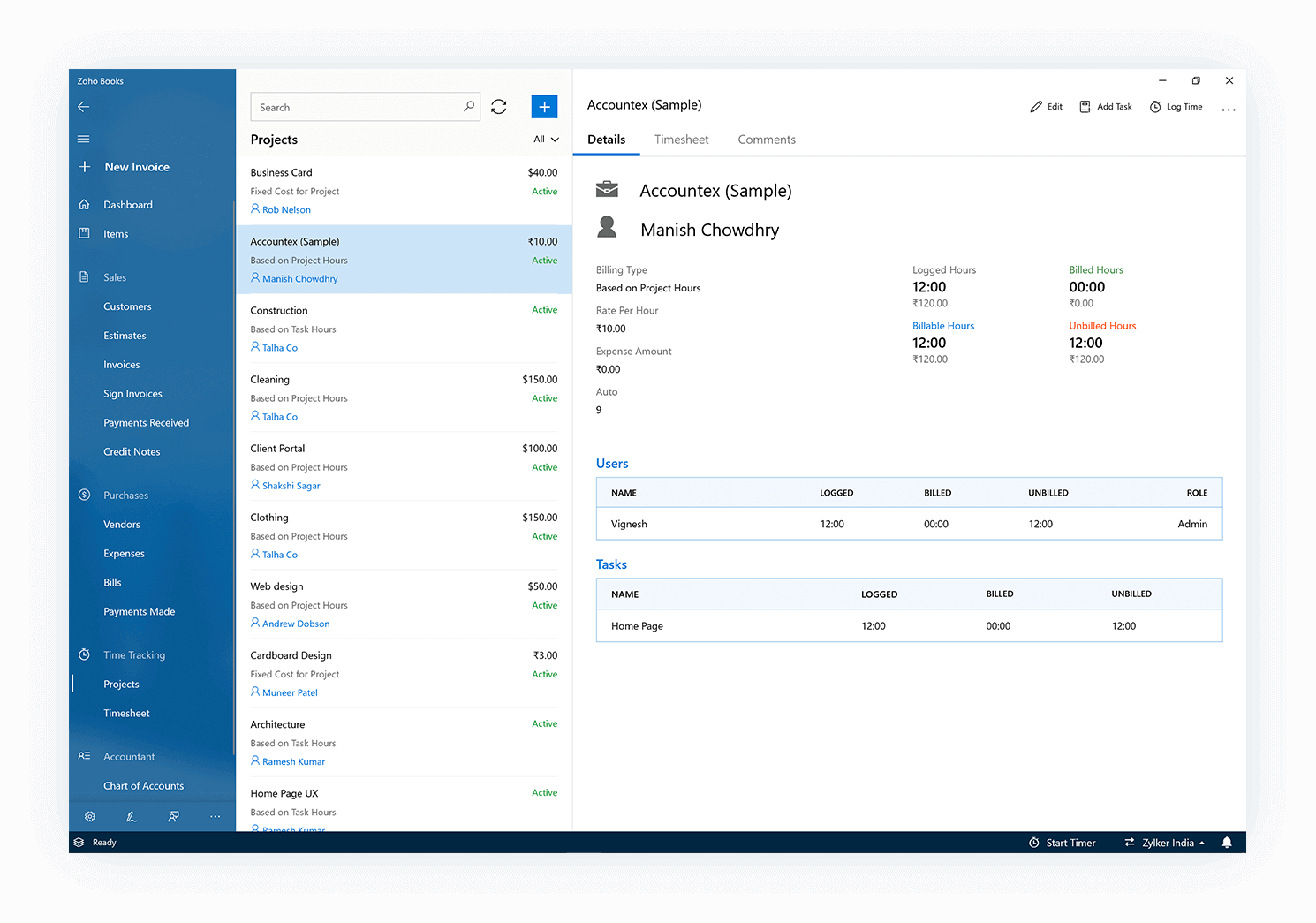Switch to the Timesheet tab
1316x923 pixels.
pyautogui.click(x=681, y=140)
